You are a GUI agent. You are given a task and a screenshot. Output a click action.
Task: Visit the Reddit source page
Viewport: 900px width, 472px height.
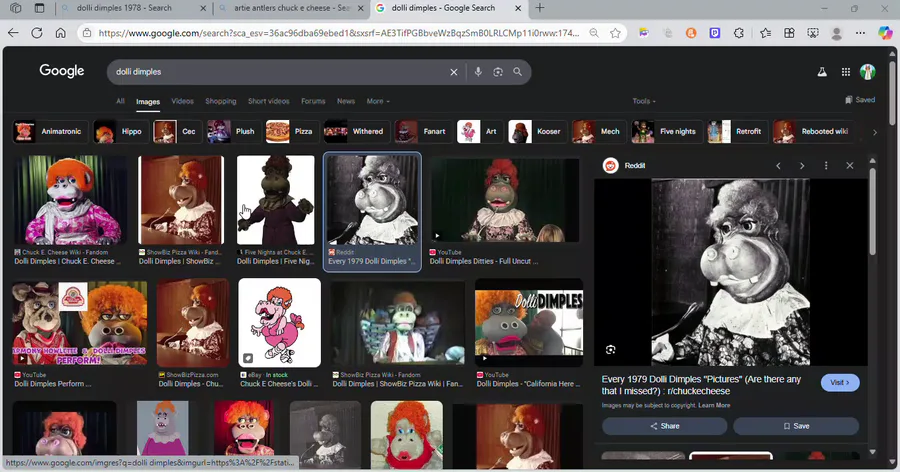point(840,382)
